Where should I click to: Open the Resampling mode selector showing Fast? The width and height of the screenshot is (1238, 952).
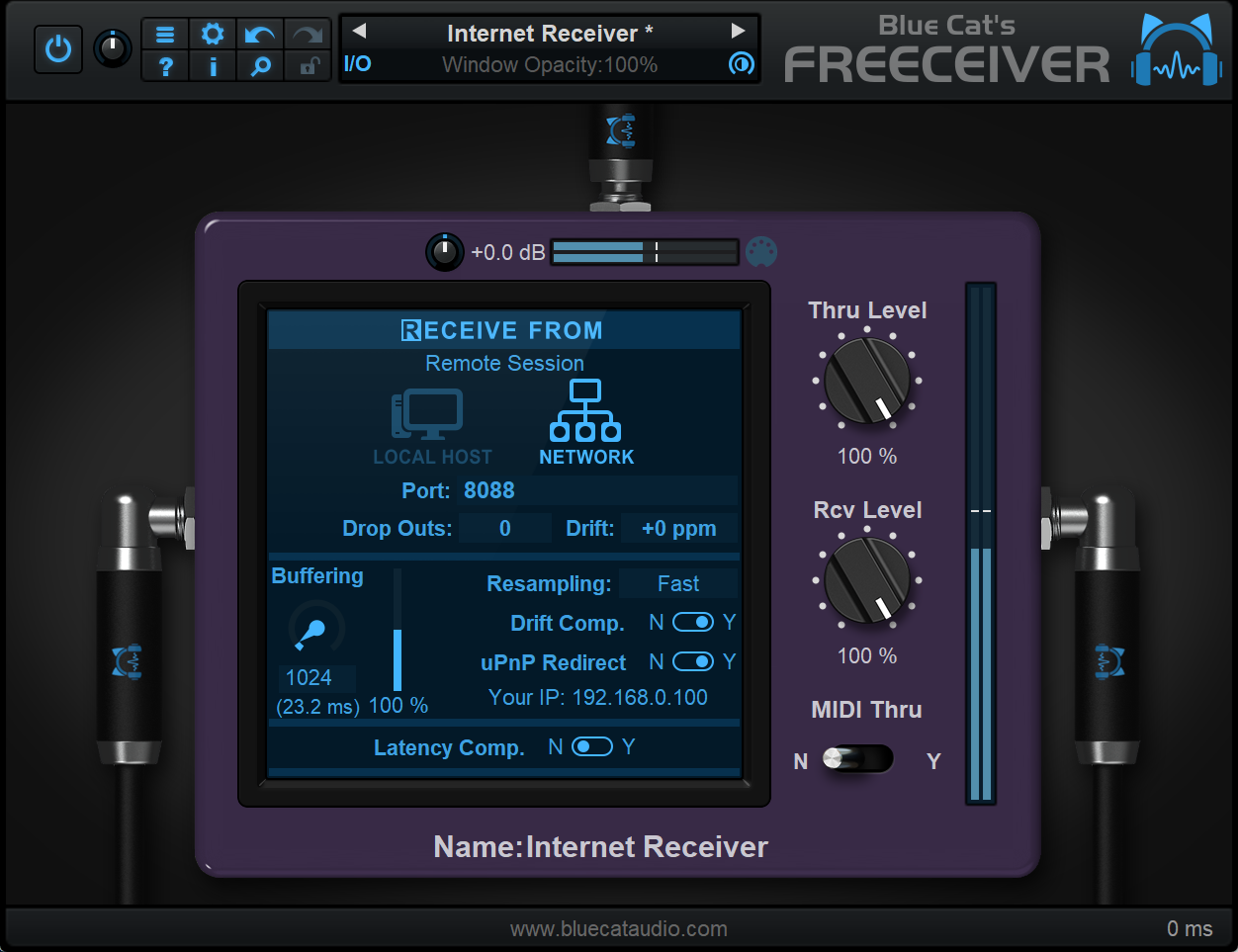(677, 583)
